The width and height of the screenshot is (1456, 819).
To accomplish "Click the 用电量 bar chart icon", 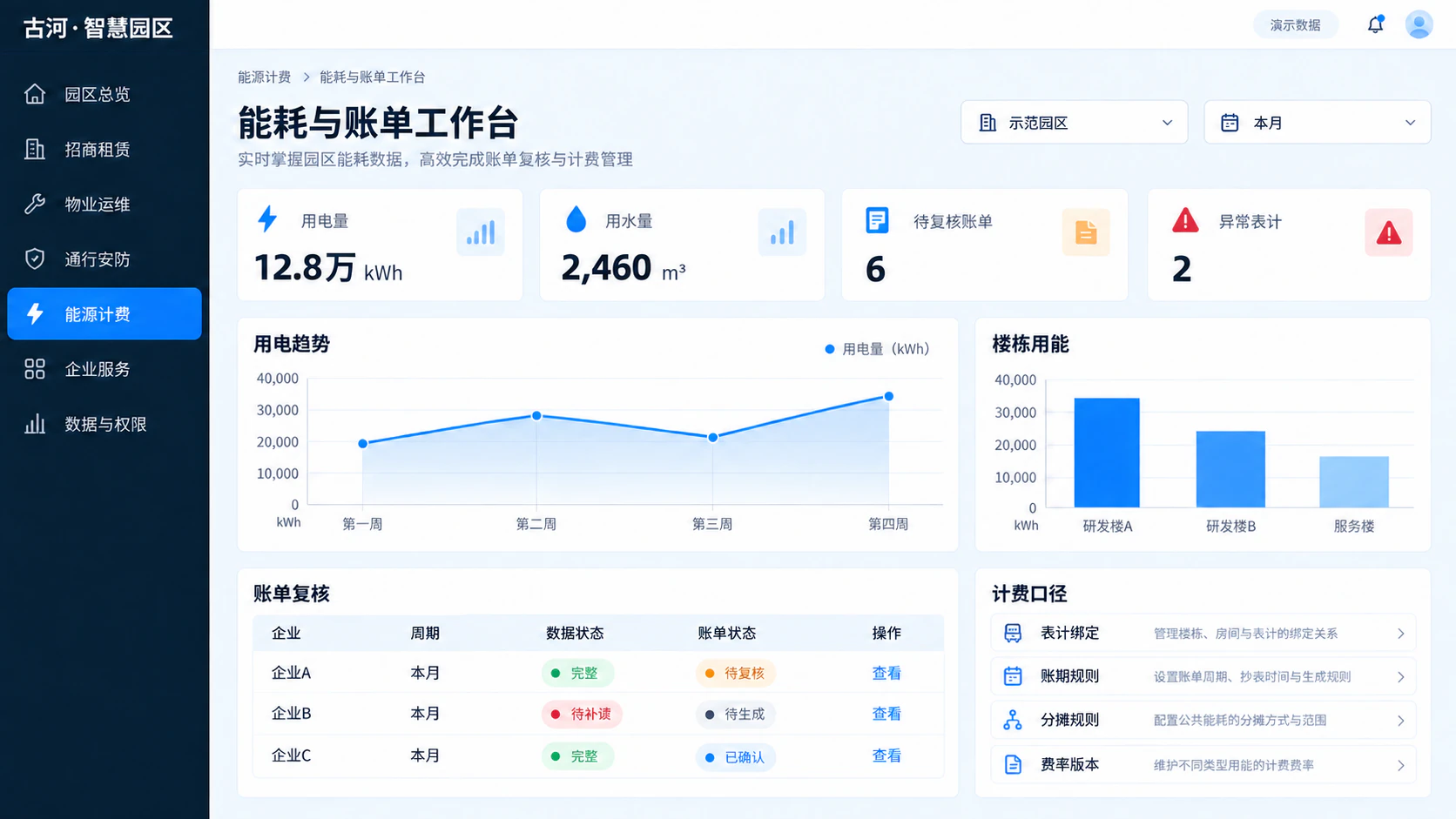I will pos(481,232).
